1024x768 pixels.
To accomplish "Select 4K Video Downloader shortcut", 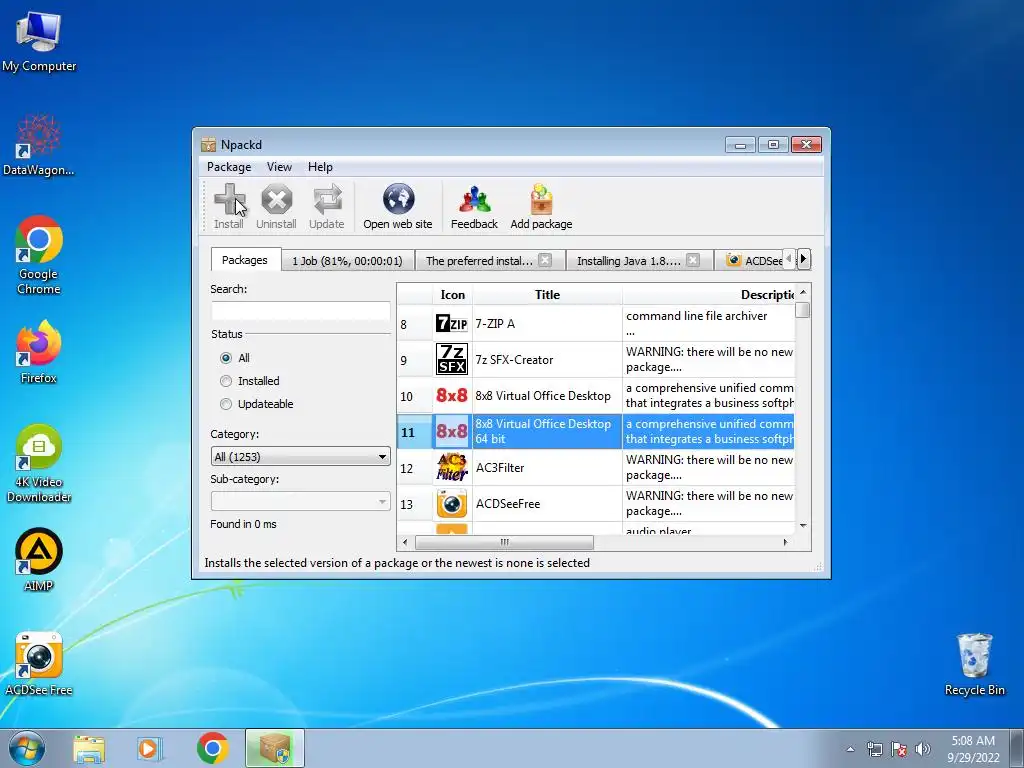I will tap(39, 463).
